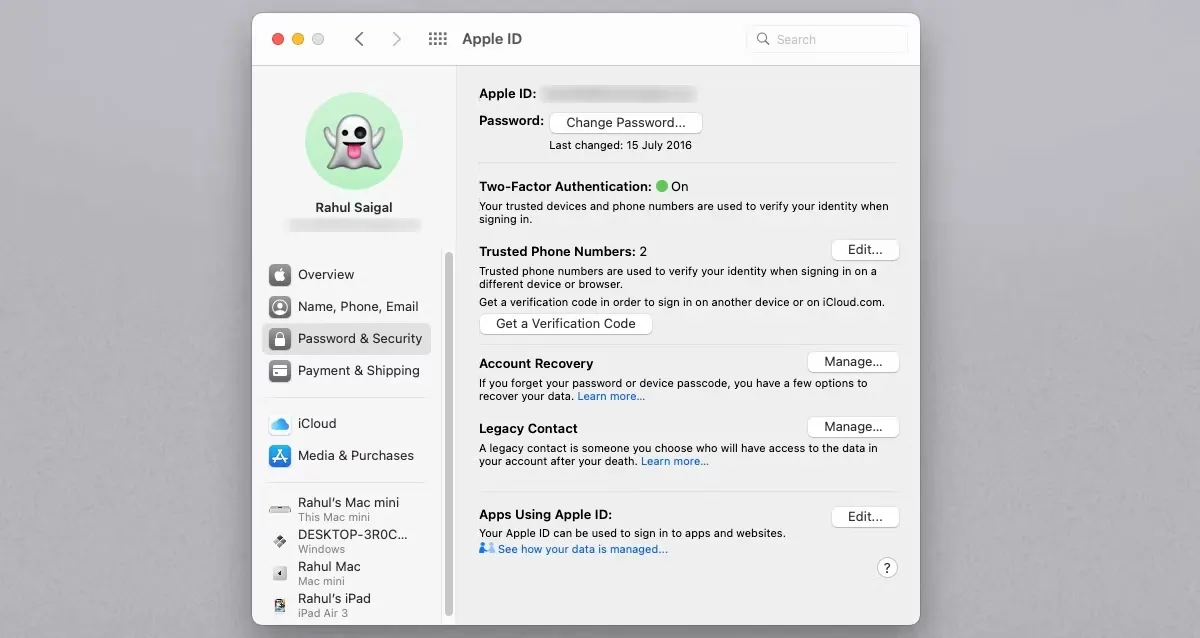Select the Name, Phone, Email icon
1200x638 pixels.
coord(280,307)
